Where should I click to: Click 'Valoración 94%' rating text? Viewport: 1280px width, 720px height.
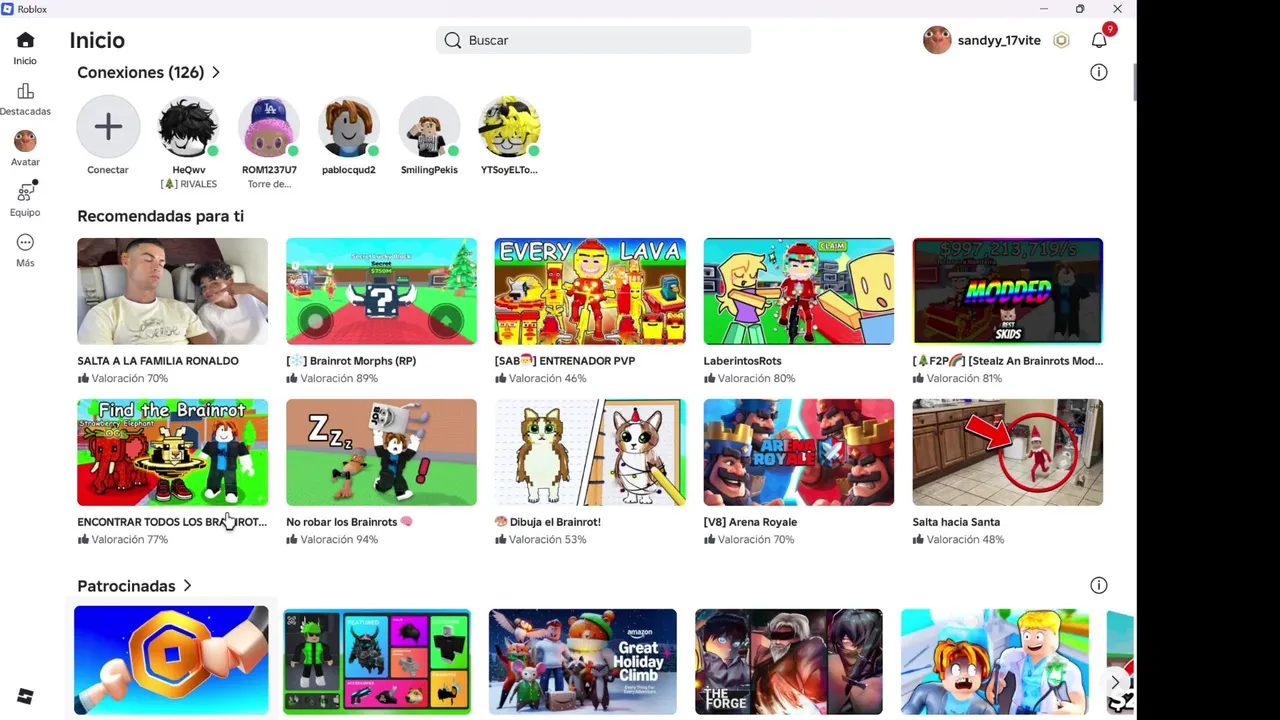[339, 540]
